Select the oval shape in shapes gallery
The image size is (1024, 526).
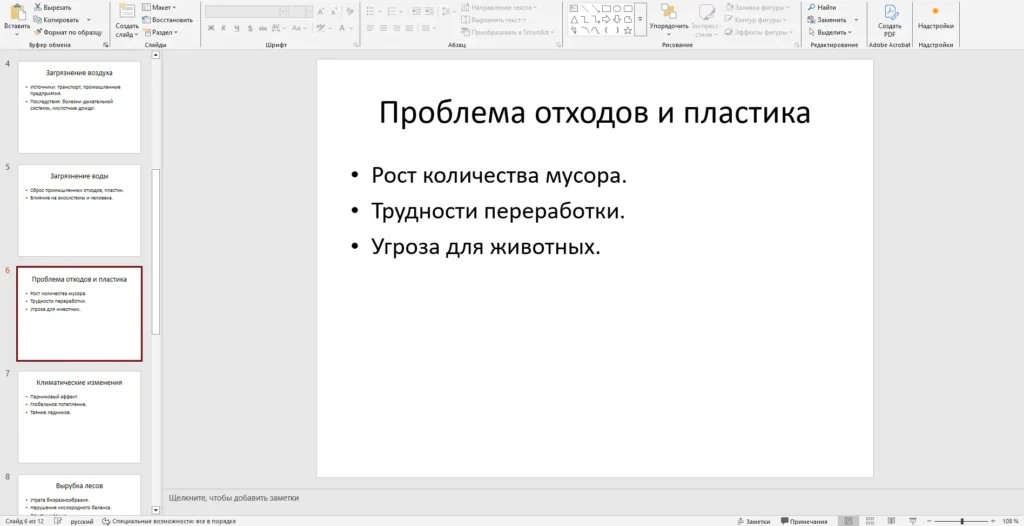tap(616, 8)
